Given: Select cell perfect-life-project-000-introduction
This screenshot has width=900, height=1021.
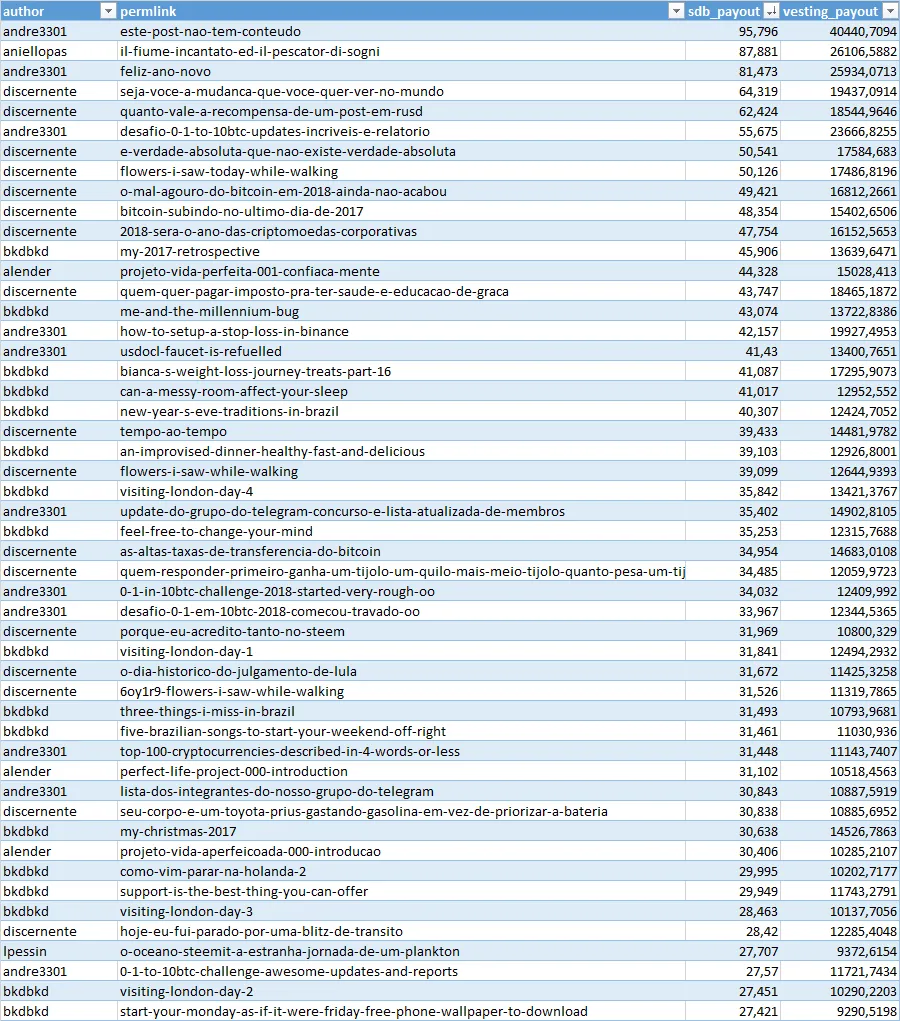Looking at the screenshot, I should [x=401, y=772].
